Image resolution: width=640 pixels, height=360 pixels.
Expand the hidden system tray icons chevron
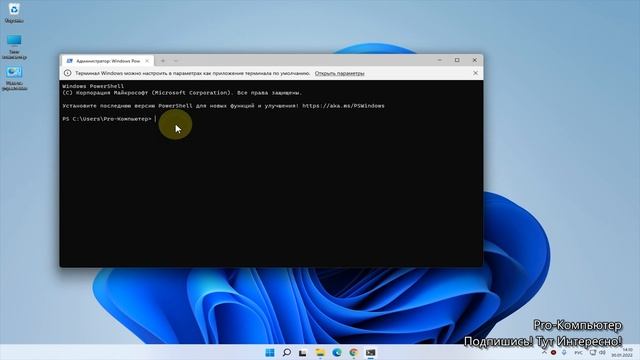pyautogui.click(x=544, y=352)
